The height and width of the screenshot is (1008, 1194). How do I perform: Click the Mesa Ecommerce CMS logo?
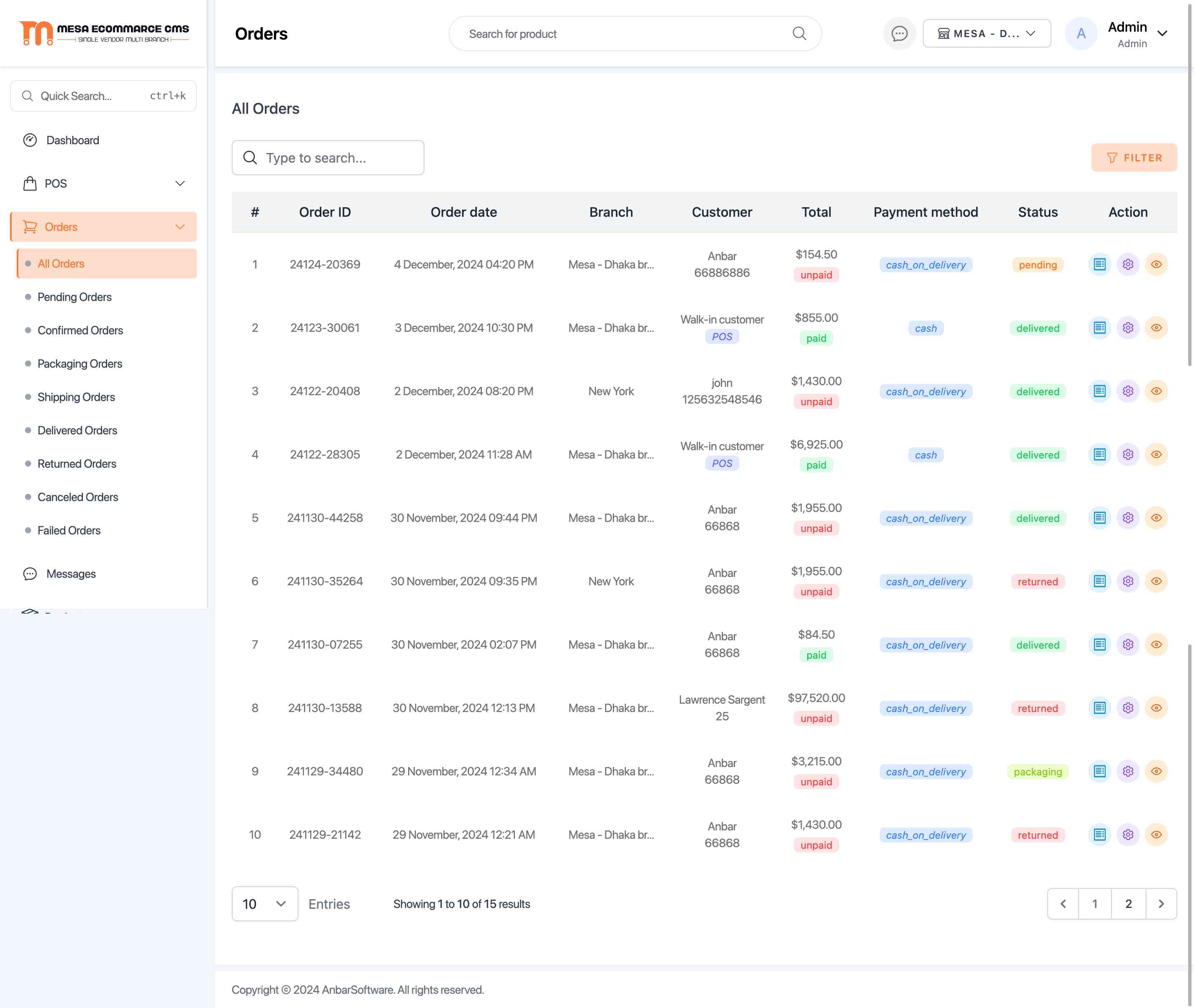click(x=103, y=33)
